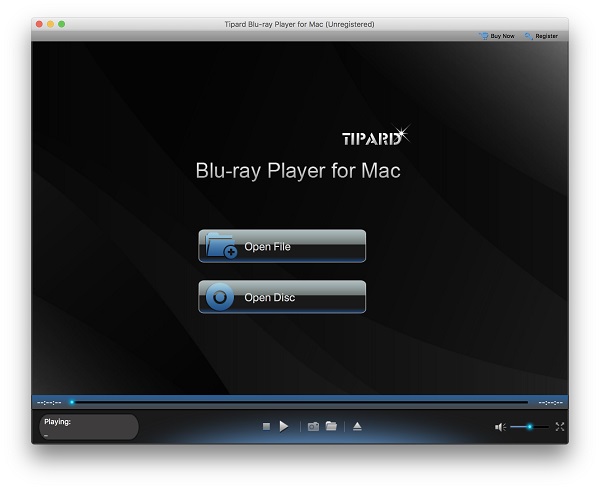Mute audio with the speaker icon
This screenshot has width=600, height=489.
(500, 427)
